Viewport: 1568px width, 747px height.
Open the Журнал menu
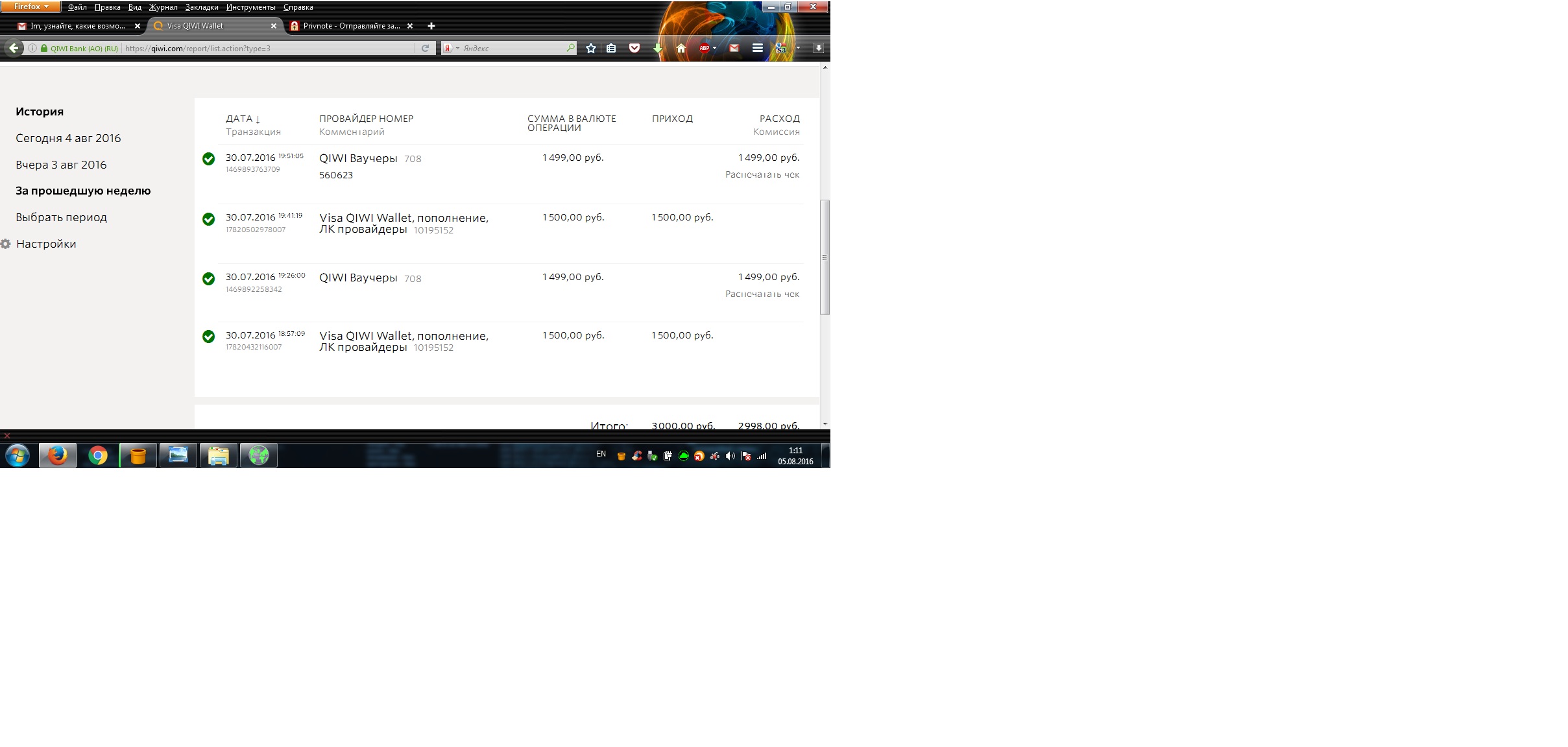pyautogui.click(x=163, y=7)
